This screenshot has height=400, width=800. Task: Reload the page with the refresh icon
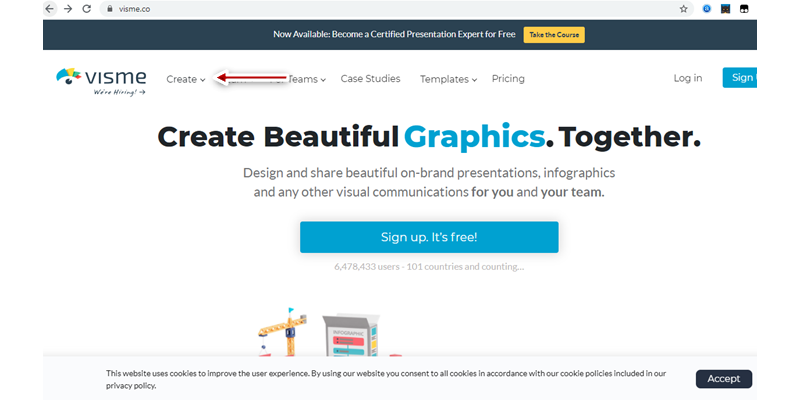click(86, 8)
